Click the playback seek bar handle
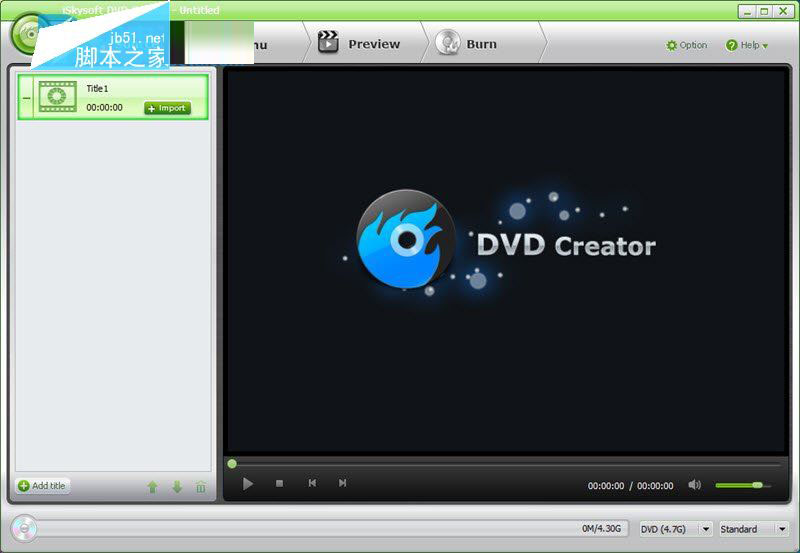The image size is (800, 553). [232, 464]
